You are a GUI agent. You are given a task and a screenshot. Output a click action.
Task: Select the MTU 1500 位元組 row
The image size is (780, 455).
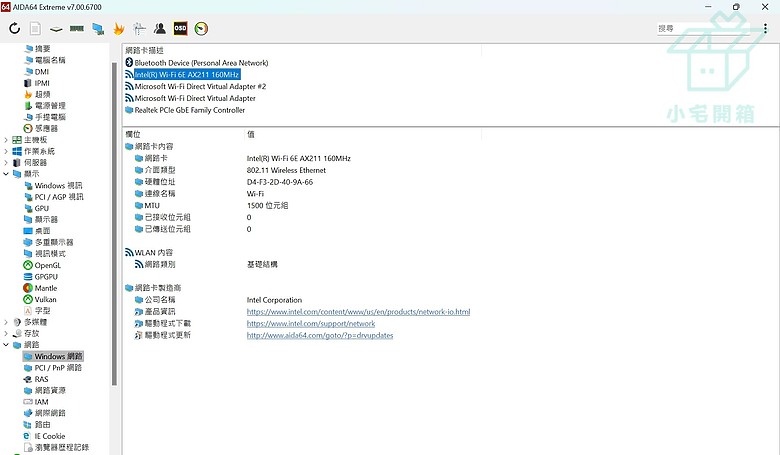point(211,205)
